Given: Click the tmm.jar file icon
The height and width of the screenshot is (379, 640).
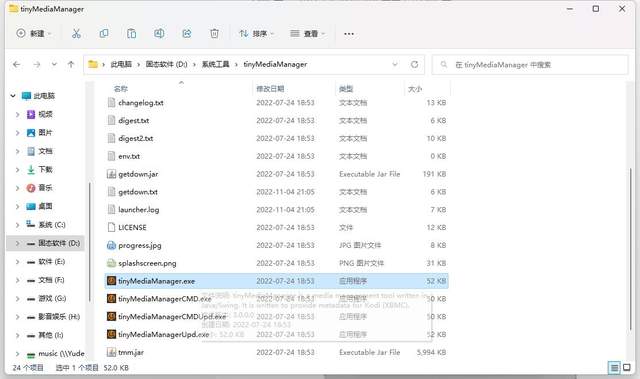Looking at the screenshot, I should coord(111,352).
